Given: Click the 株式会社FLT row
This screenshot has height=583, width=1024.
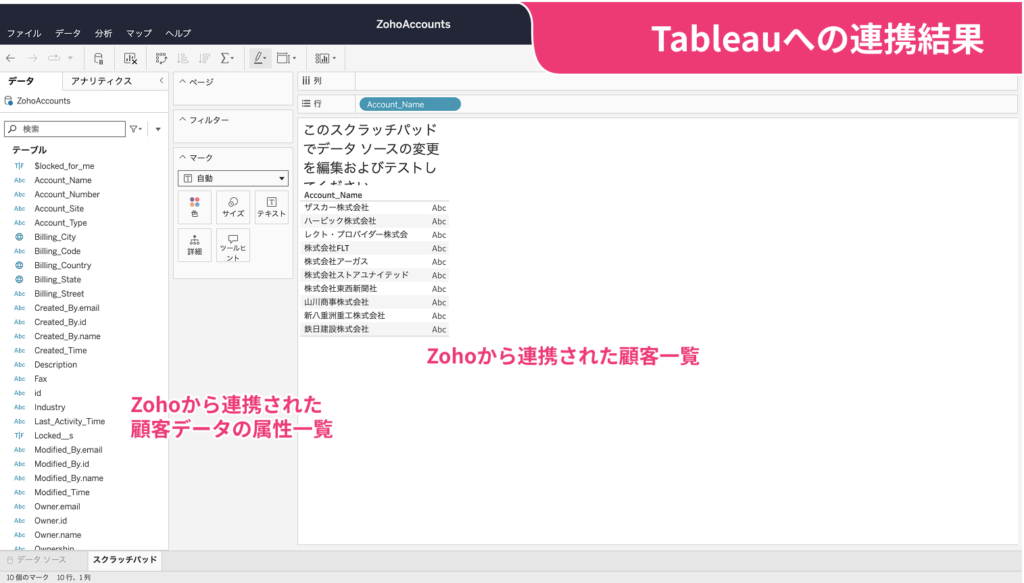Looking at the screenshot, I should point(374,248).
